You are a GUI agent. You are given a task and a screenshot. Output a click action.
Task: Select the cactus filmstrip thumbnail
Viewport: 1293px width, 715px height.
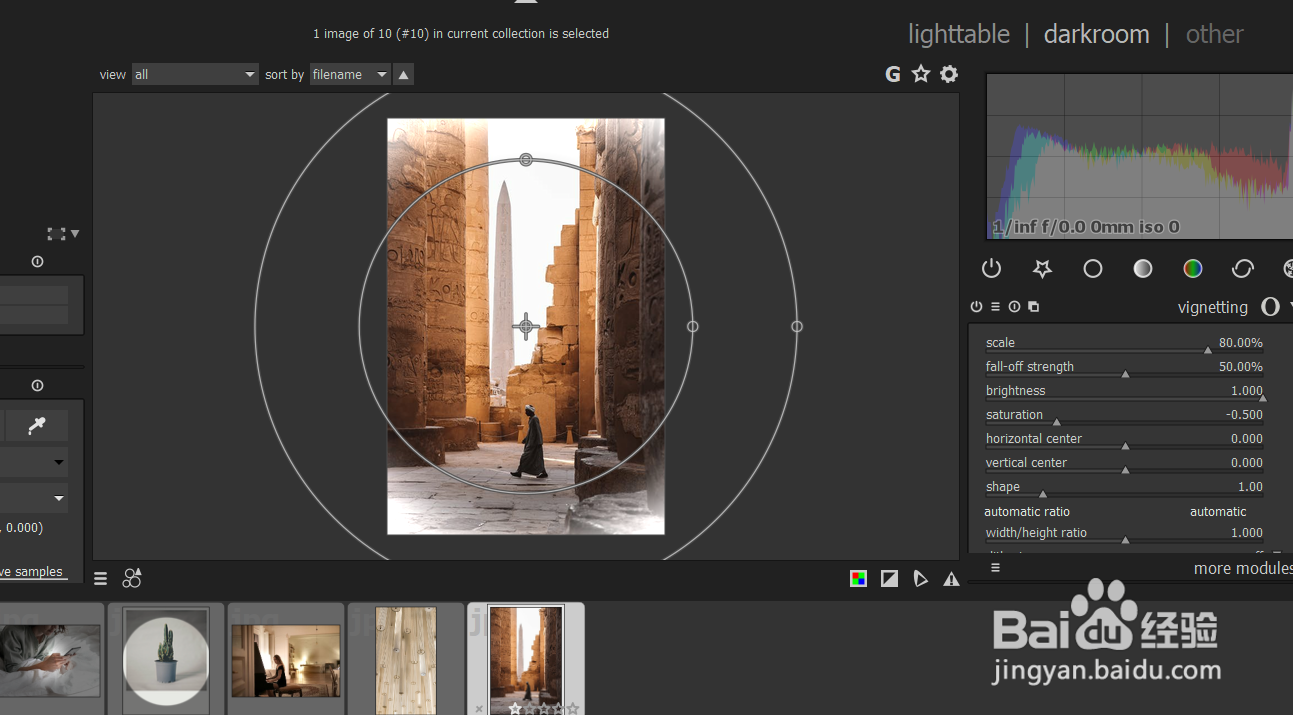tap(166, 660)
